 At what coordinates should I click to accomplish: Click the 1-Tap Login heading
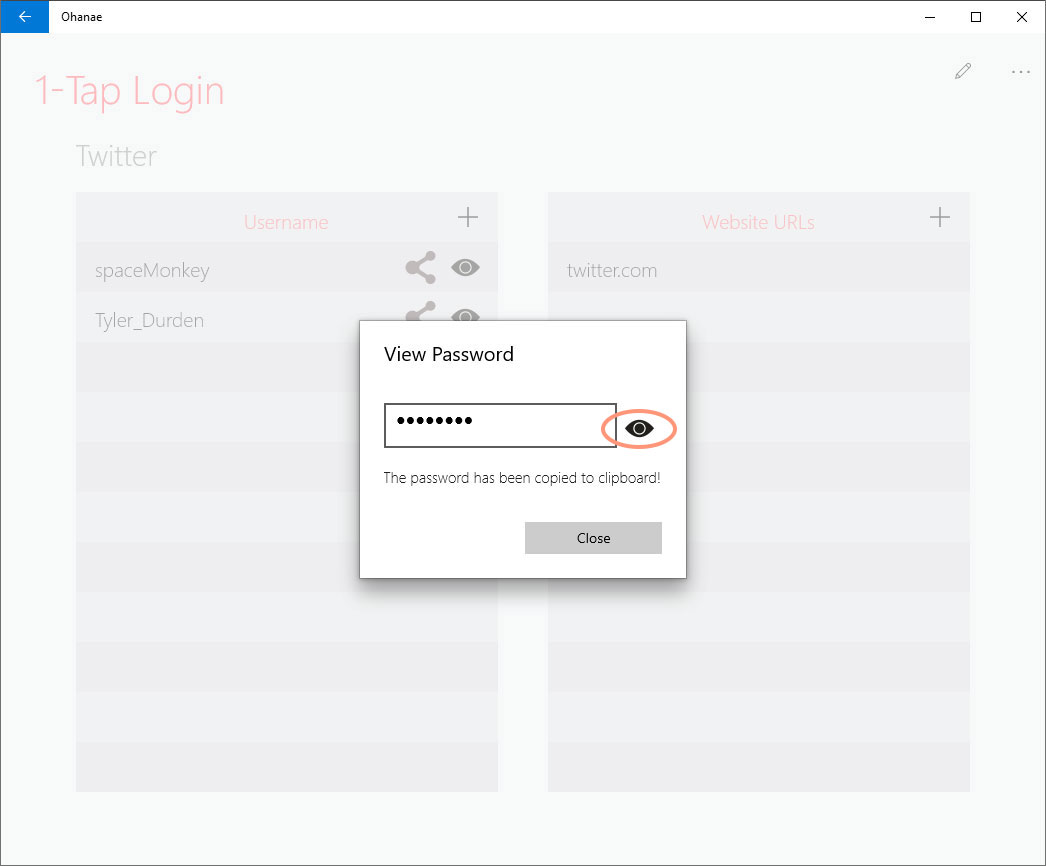point(129,90)
